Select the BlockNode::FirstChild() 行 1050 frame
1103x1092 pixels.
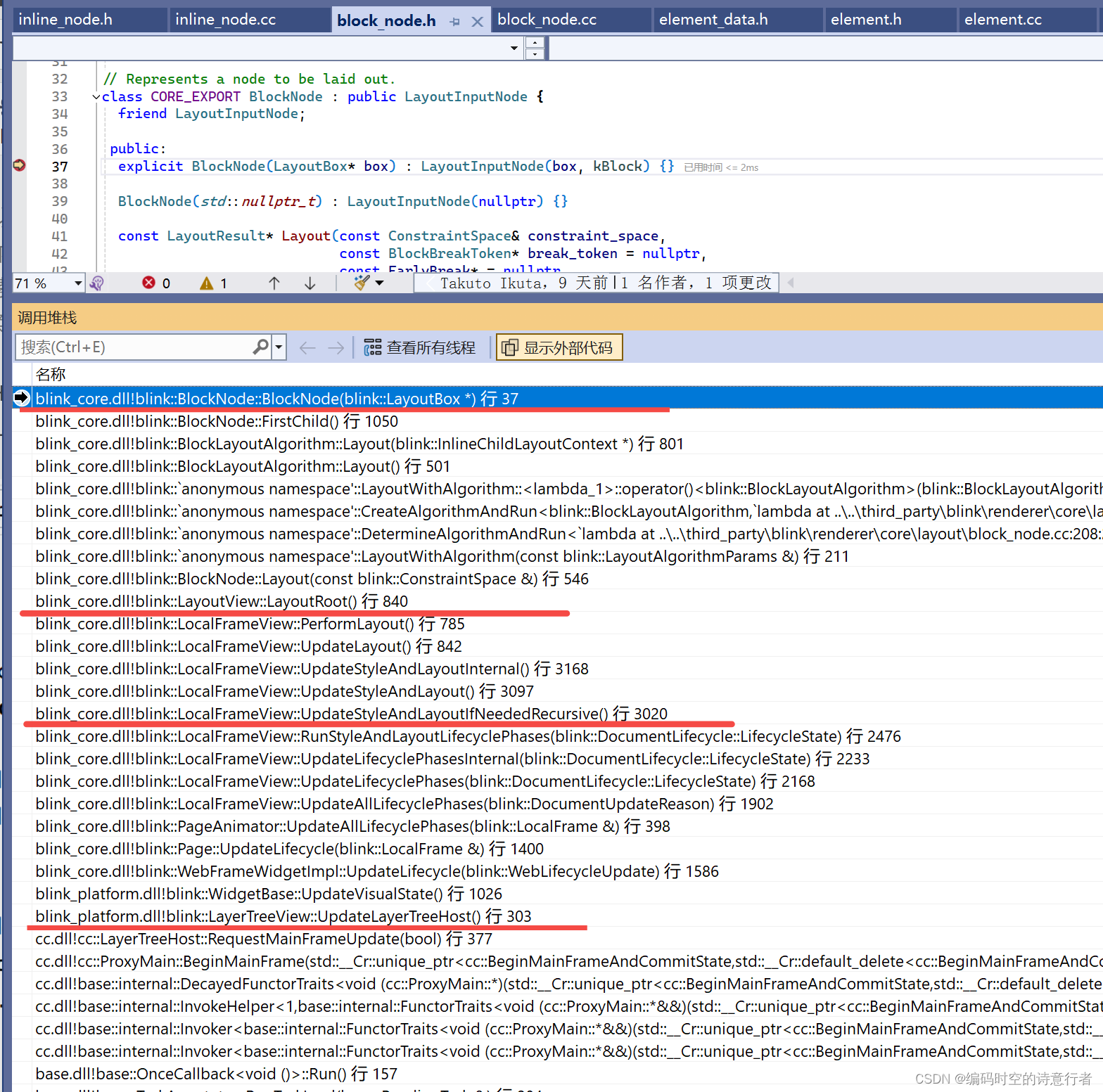coord(568,421)
